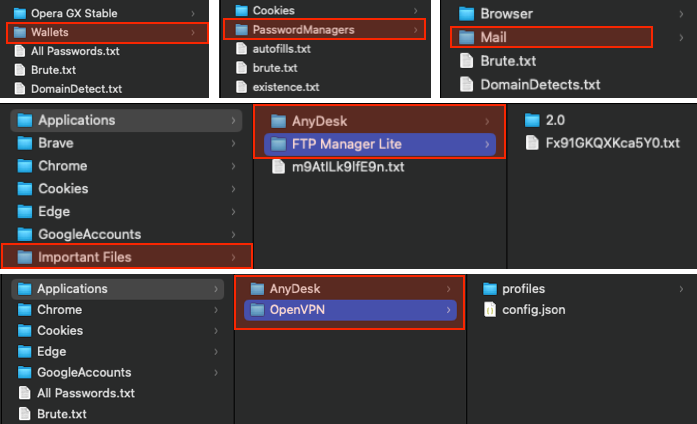697x424 pixels.
Task: Expand the profiles folder chevron
Action: (x=681, y=289)
